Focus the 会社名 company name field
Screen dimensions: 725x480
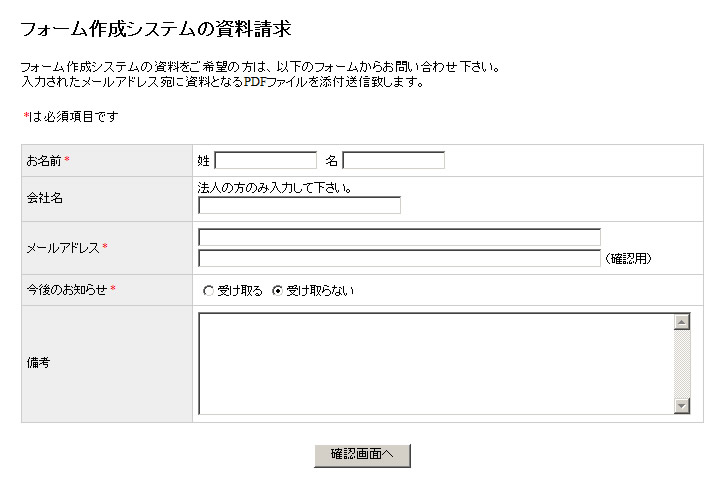[x=299, y=206]
